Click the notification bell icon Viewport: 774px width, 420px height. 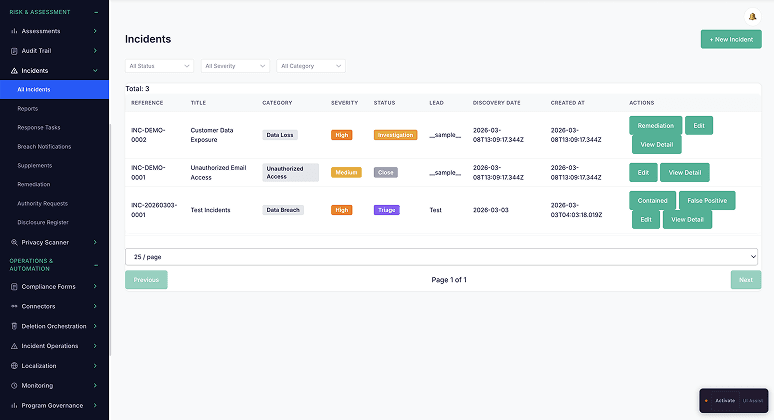[x=752, y=16]
